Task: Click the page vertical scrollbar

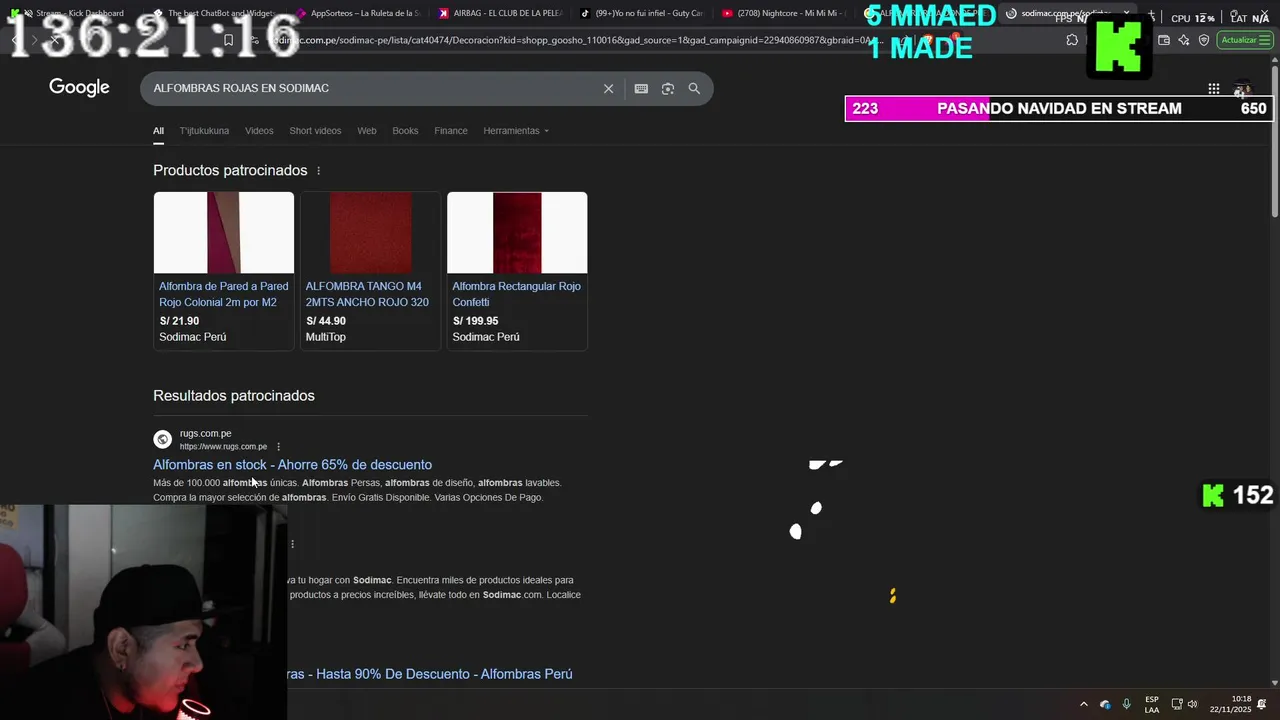Action: click(x=1274, y=140)
